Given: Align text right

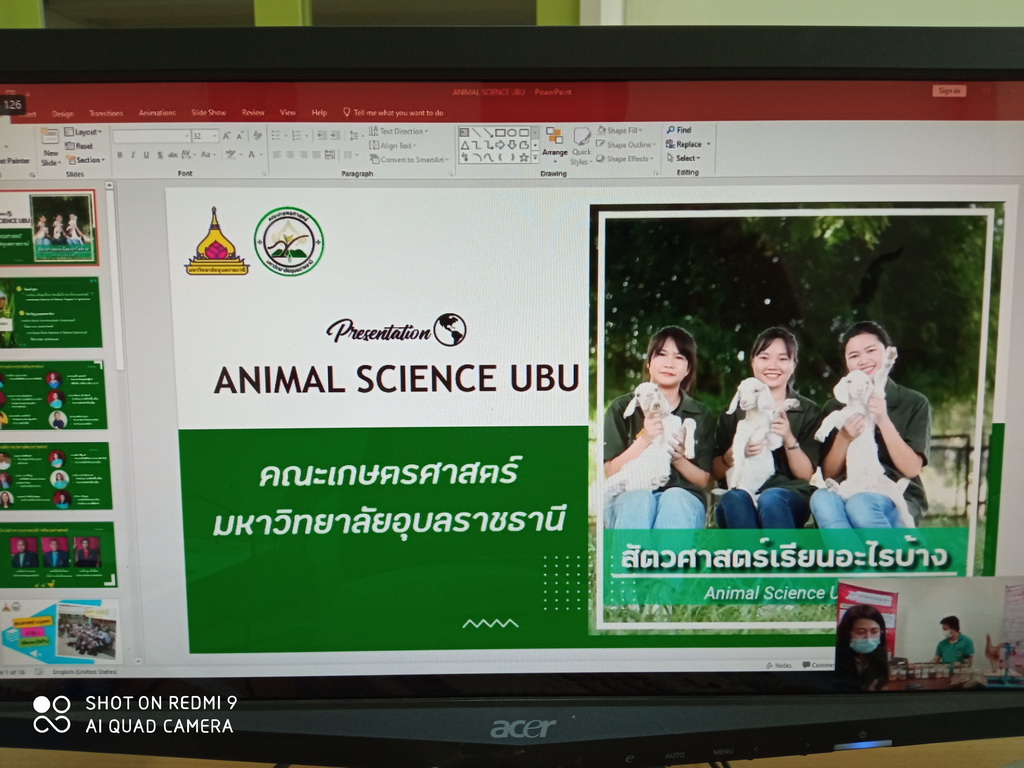Looking at the screenshot, I should point(304,155).
